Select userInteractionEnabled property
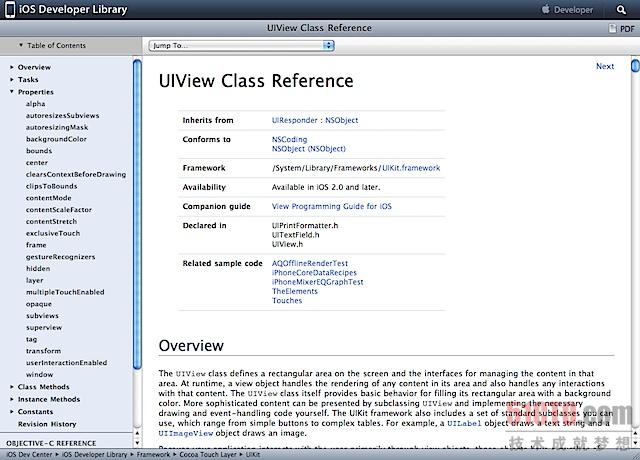The image size is (640, 460). (67, 363)
